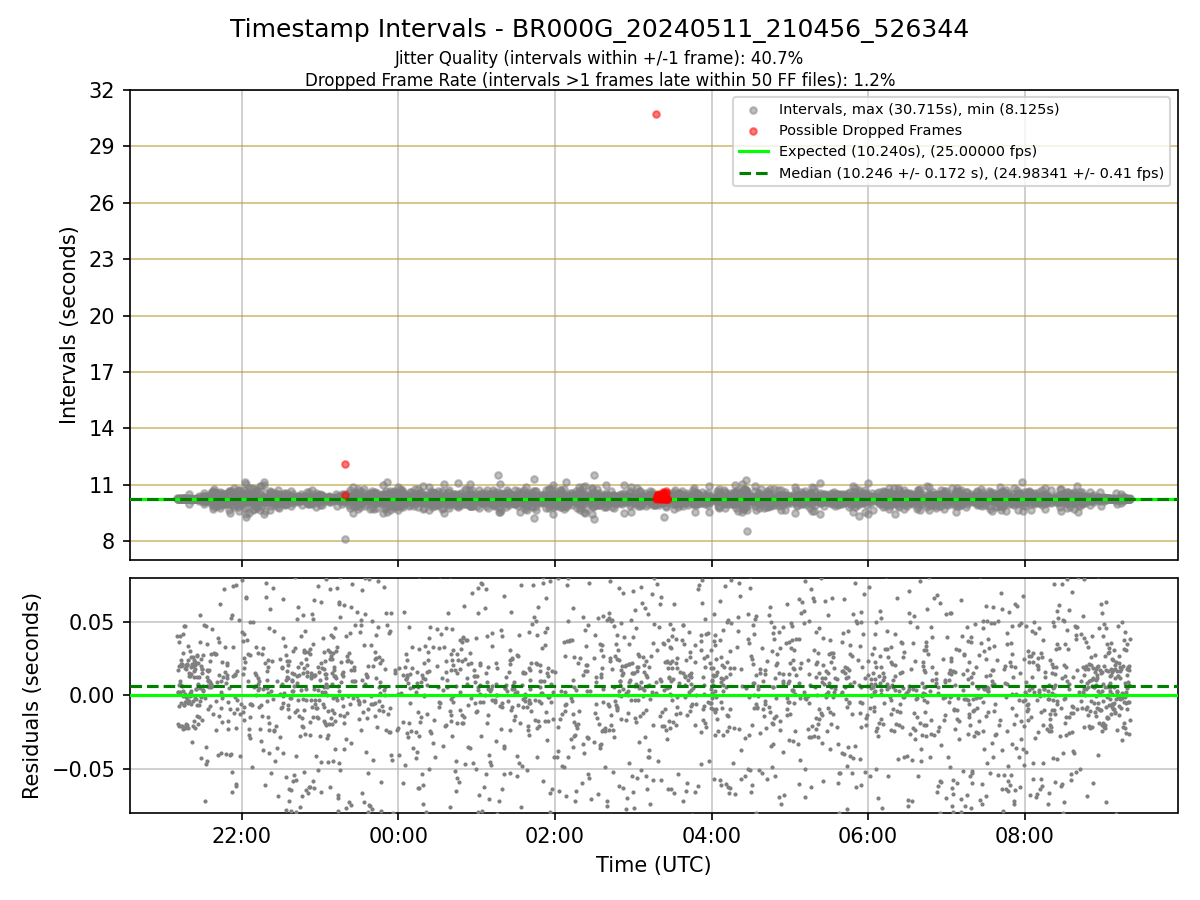The height and width of the screenshot is (900, 1200).
Task: Click the 'Intervals (seconds)' y-axis label
Action: [68, 325]
